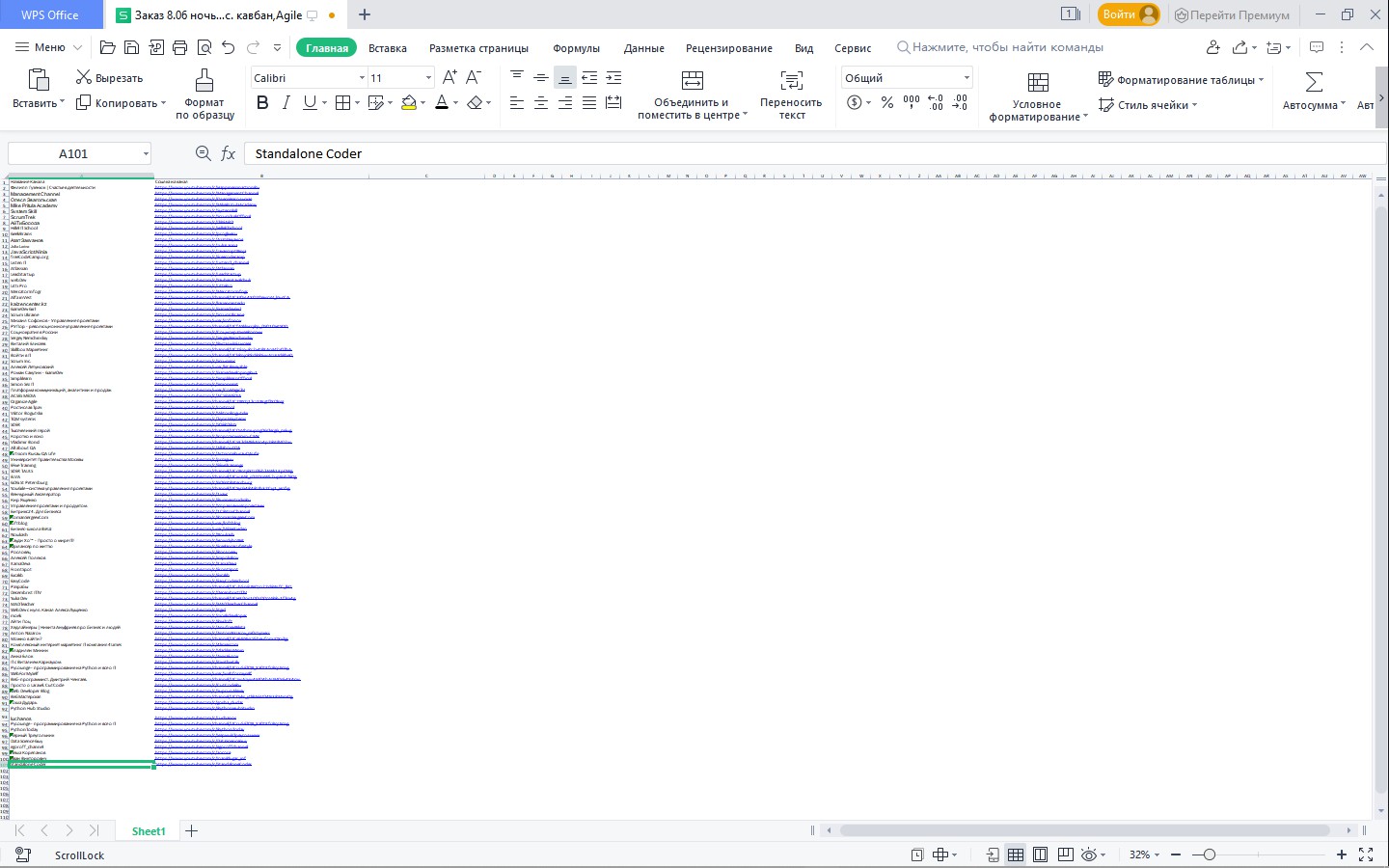The height and width of the screenshot is (868, 1389).
Task: Expand the font size 11 dropdown
Action: 428,78
